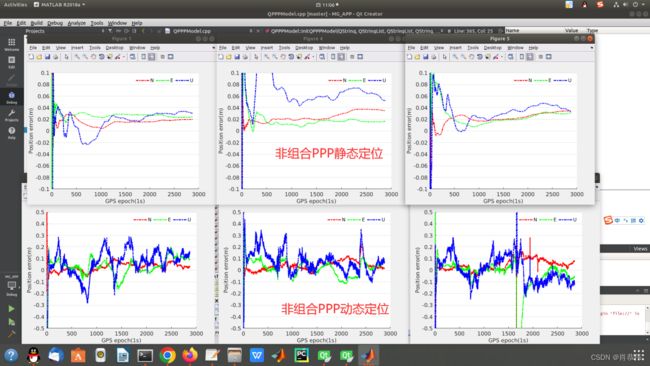This screenshot has height=366, width=650.
Task: Click Save icon in Figure 5 toolbar
Action: pos(426,57)
